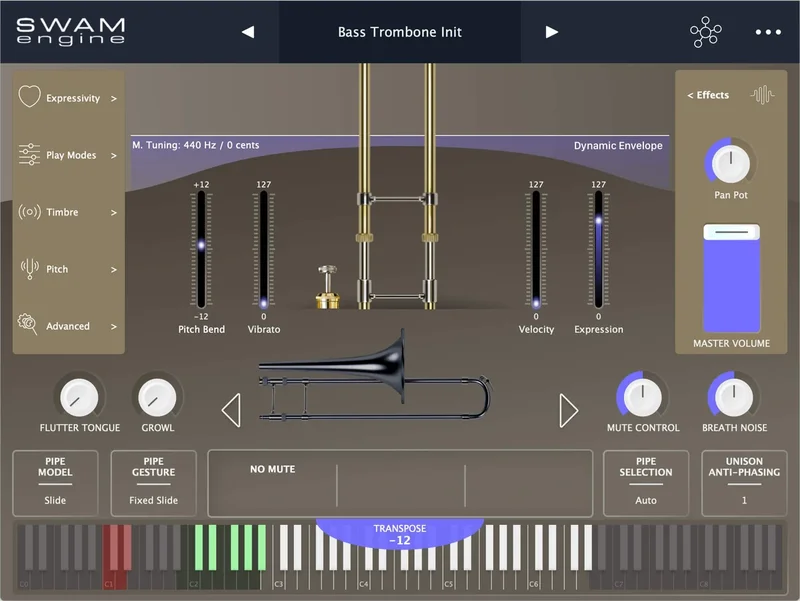This screenshot has width=800, height=601.
Task: Select the Timbre menu label
Action: pyautogui.click(x=62, y=212)
